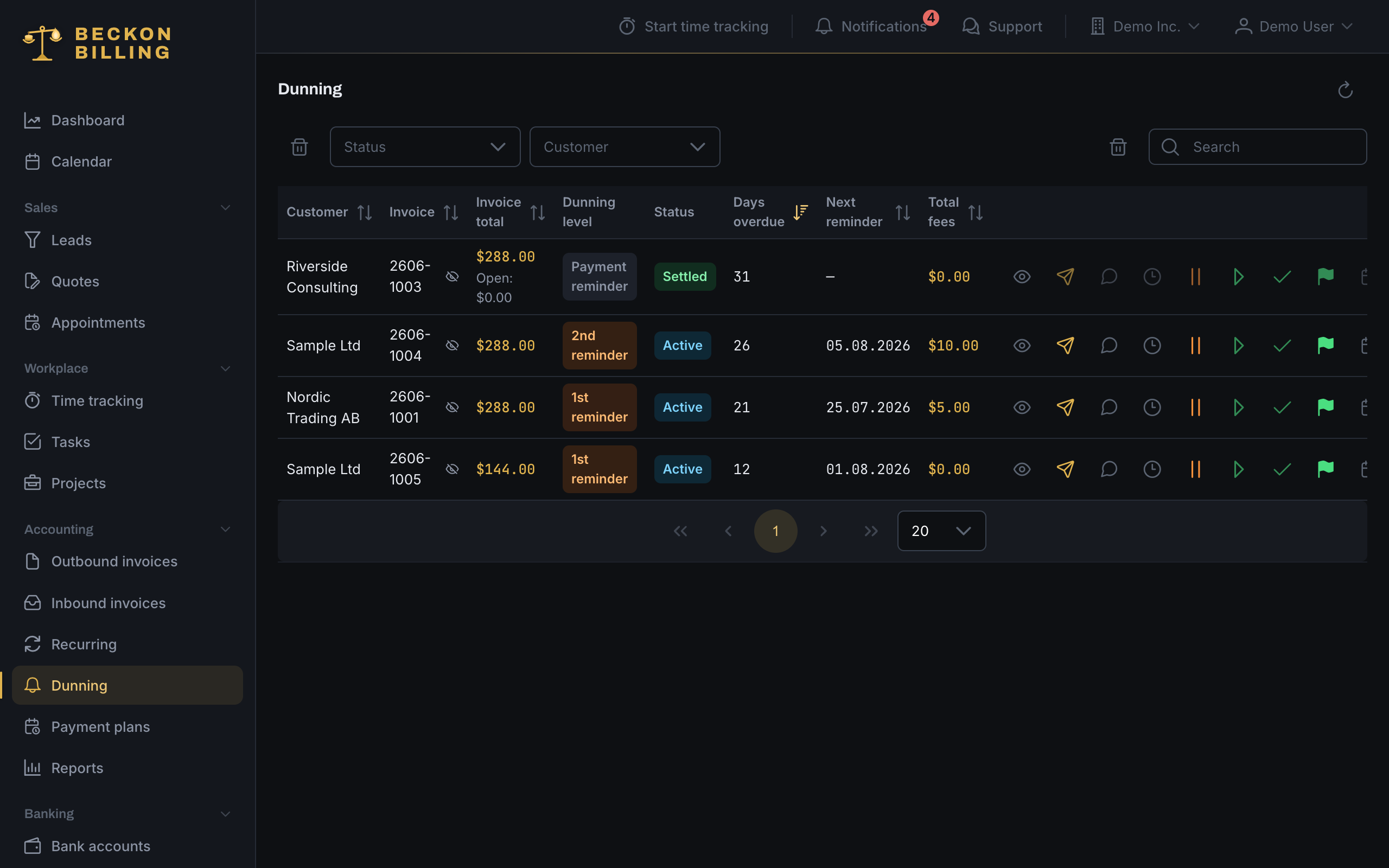1389x868 pixels.
Task: Open the Status filter dropdown
Action: point(425,147)
